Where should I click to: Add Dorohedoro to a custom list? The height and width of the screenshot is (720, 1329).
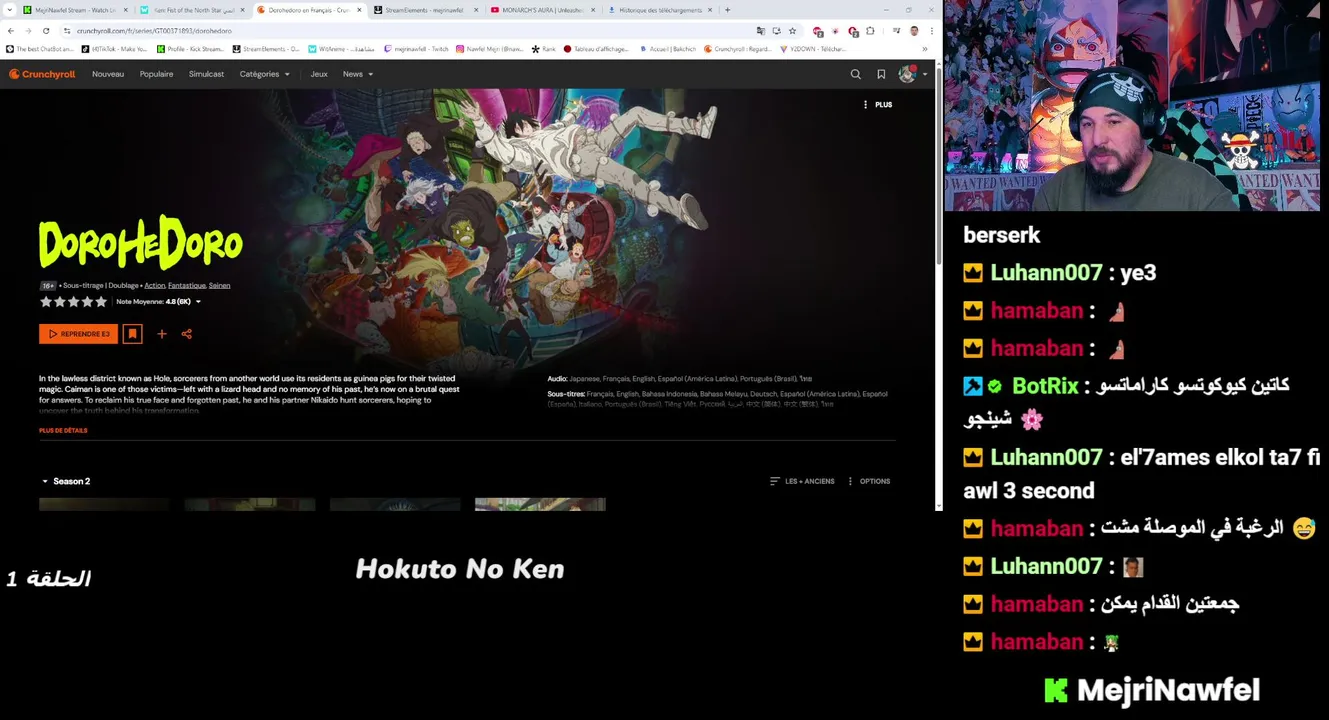click(161, 334)
